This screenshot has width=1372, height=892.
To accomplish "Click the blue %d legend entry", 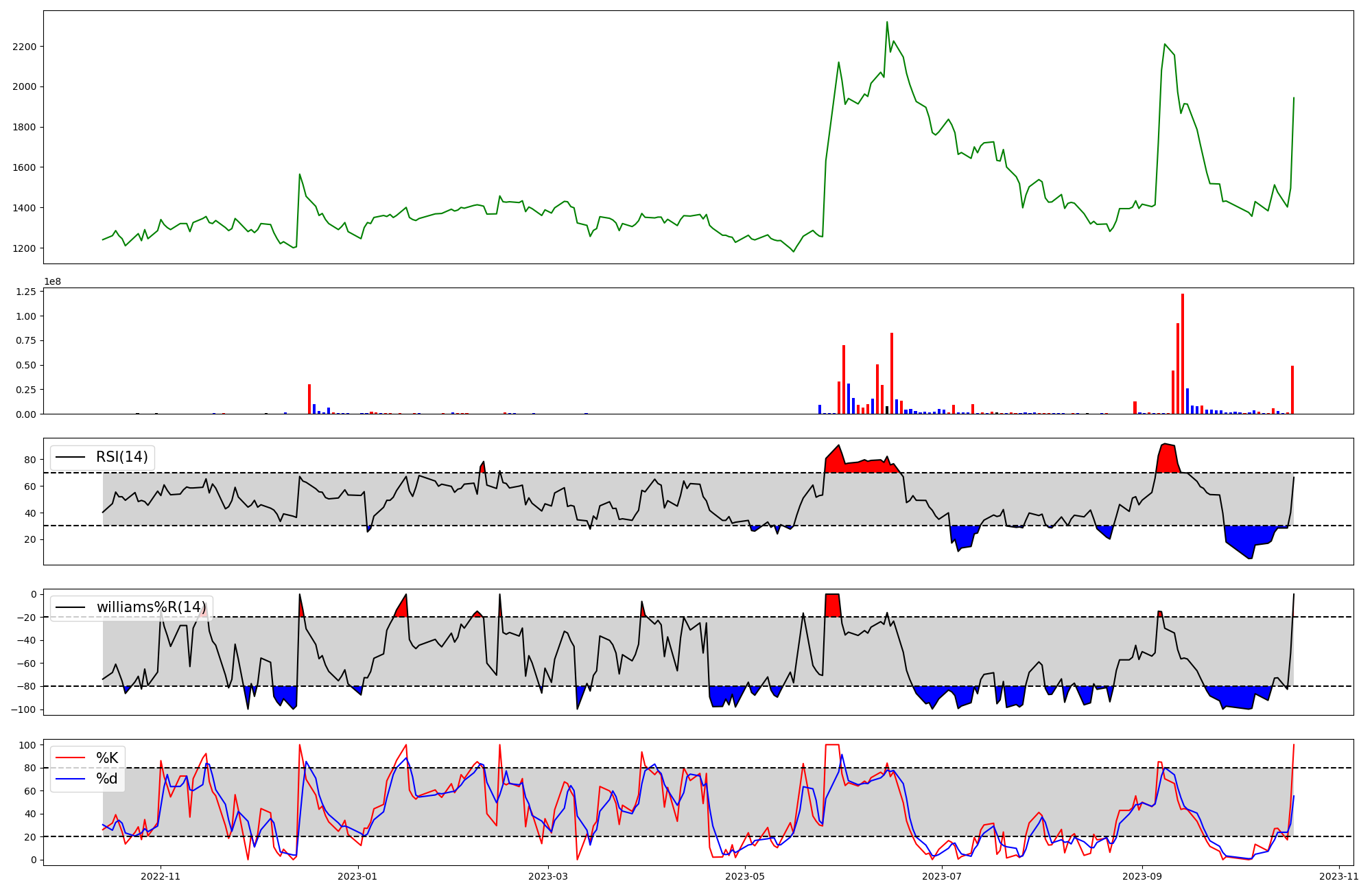I will (106, 779).
